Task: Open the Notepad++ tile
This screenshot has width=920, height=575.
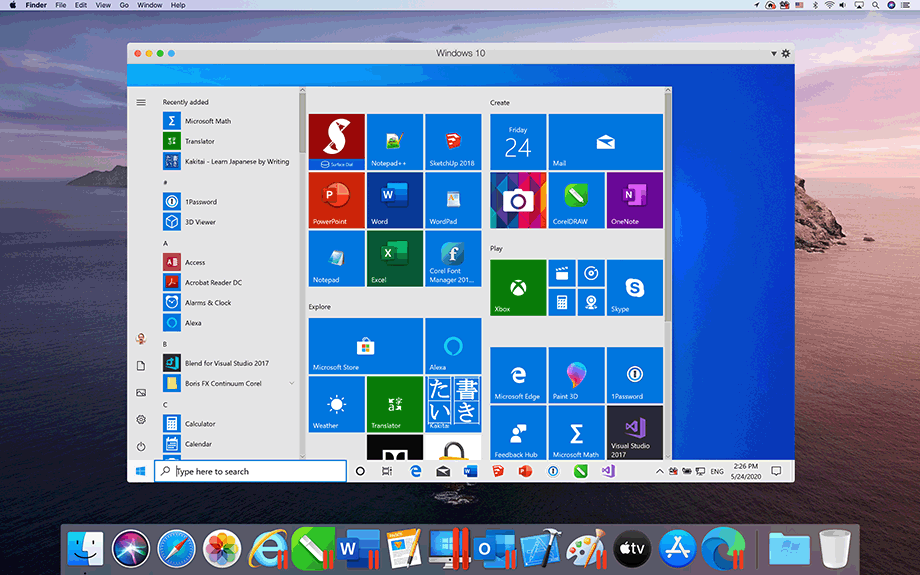Action: pos(395,142)
